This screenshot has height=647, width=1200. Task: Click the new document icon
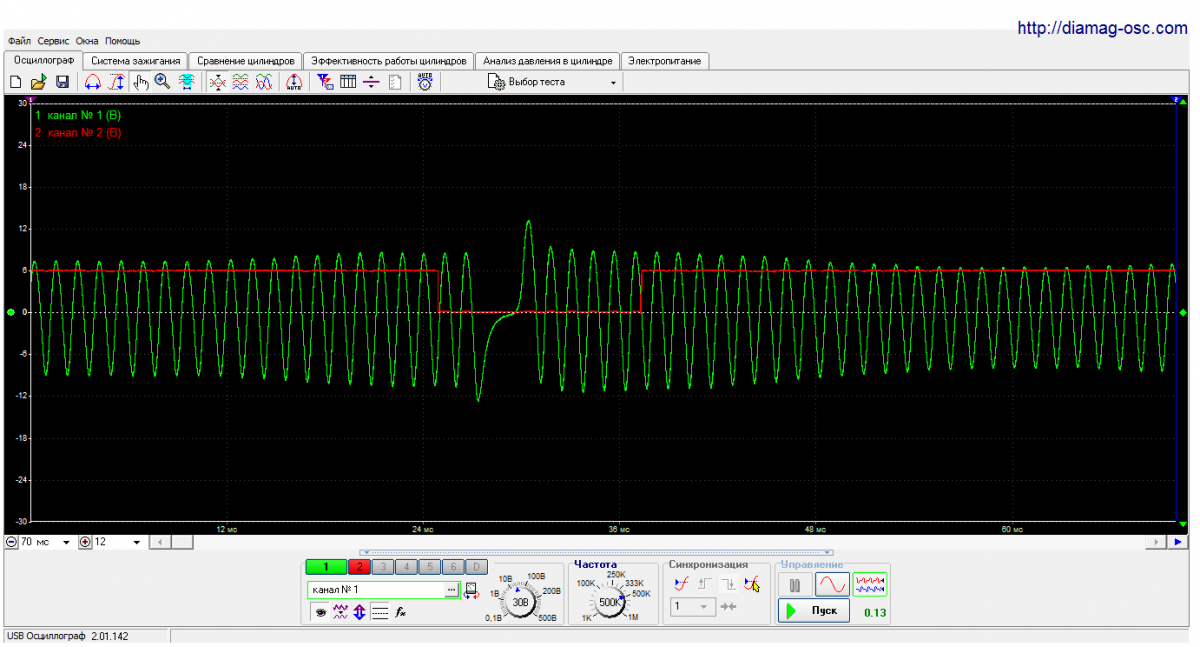[17, 82]
